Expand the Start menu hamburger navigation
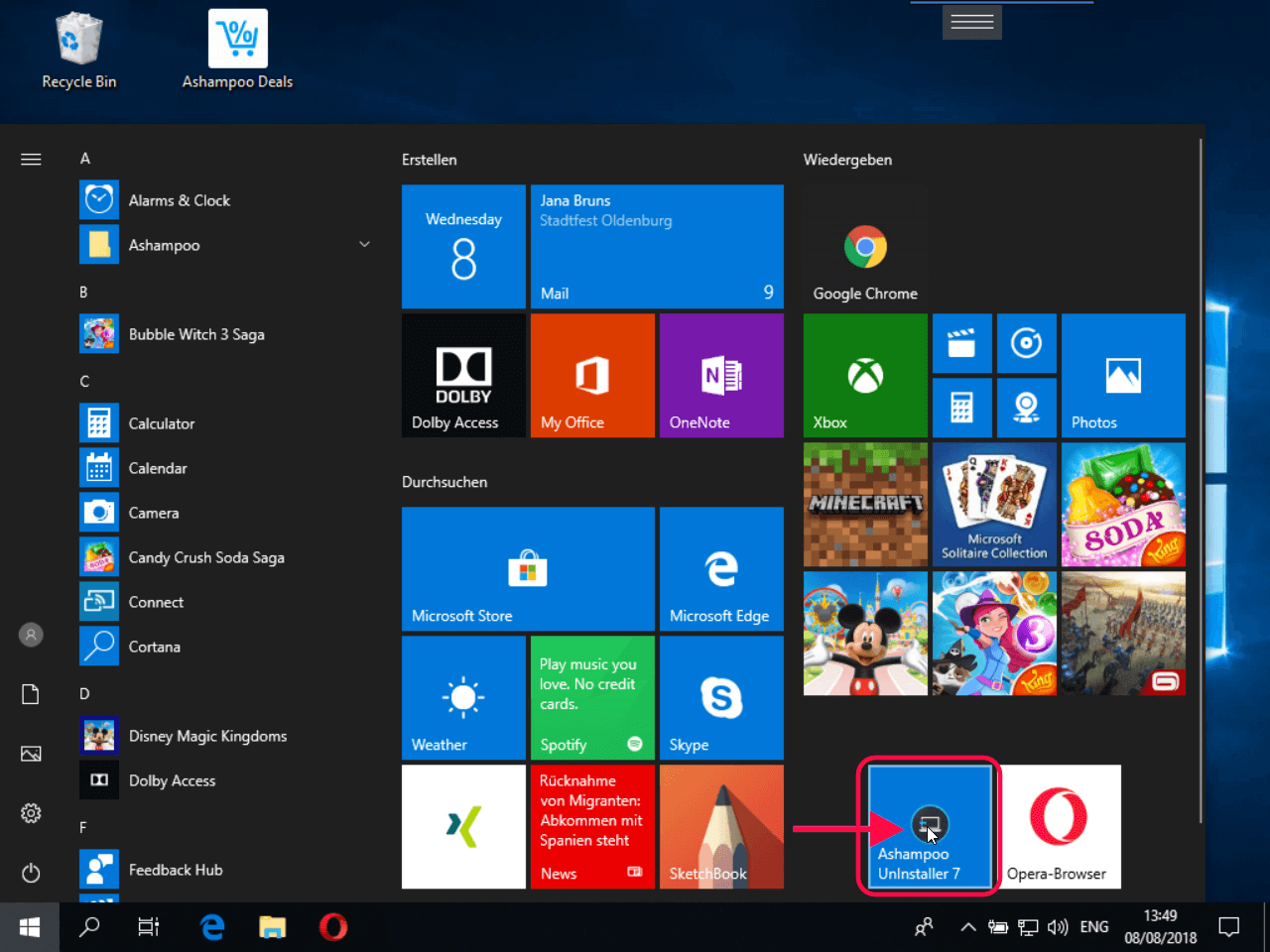This screenshot has height=952, width=1270. 31,159
